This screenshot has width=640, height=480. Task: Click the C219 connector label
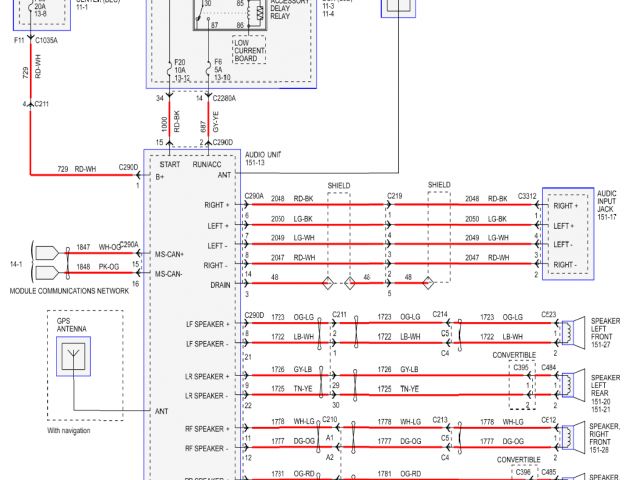(x=393, y=196)
